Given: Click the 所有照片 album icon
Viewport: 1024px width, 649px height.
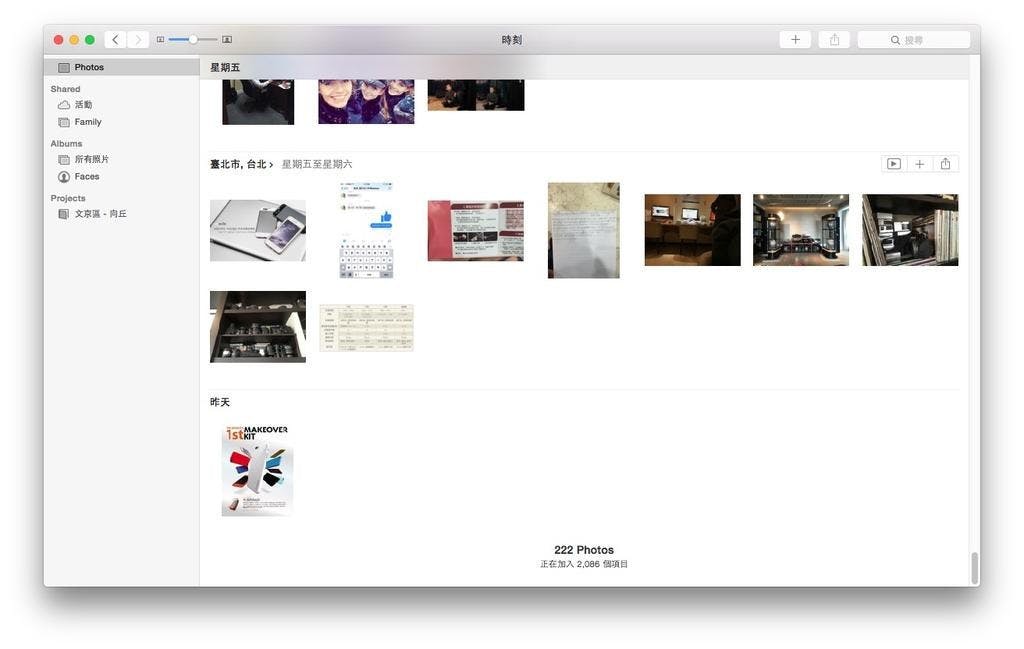Looking at the screenshot, I should click(63, 159).
